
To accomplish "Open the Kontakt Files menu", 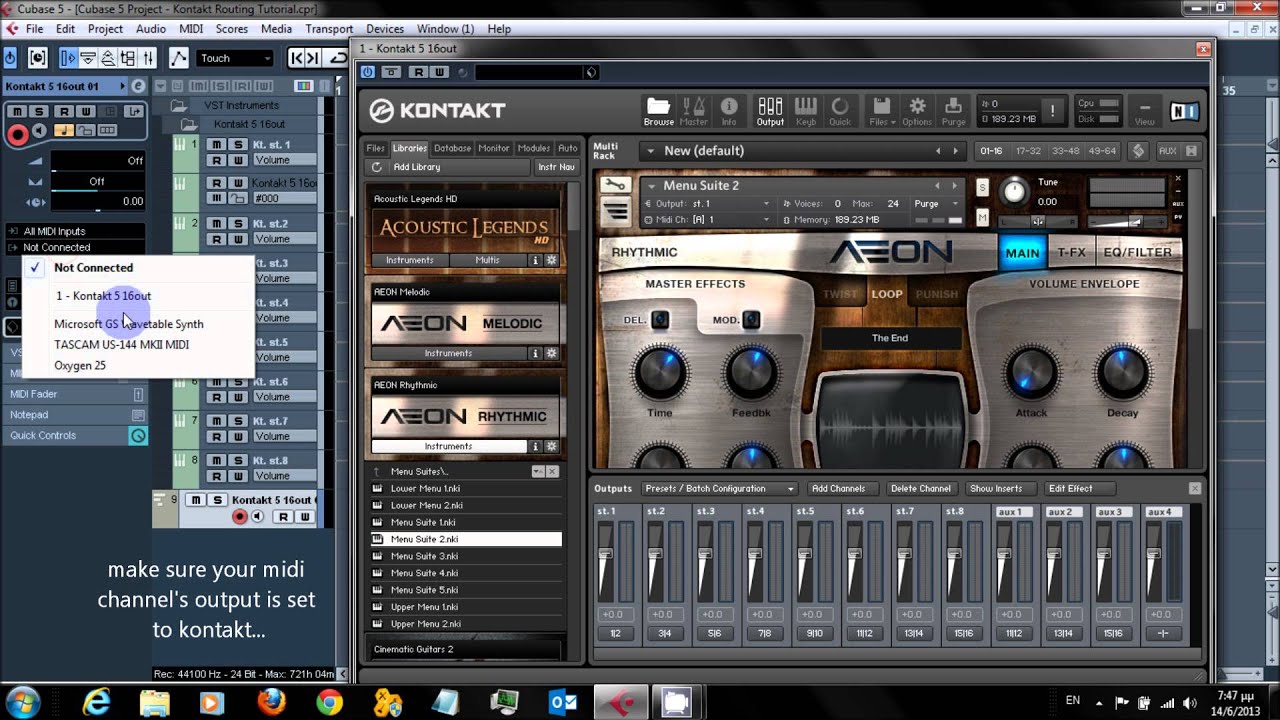I will click(880, 110).
